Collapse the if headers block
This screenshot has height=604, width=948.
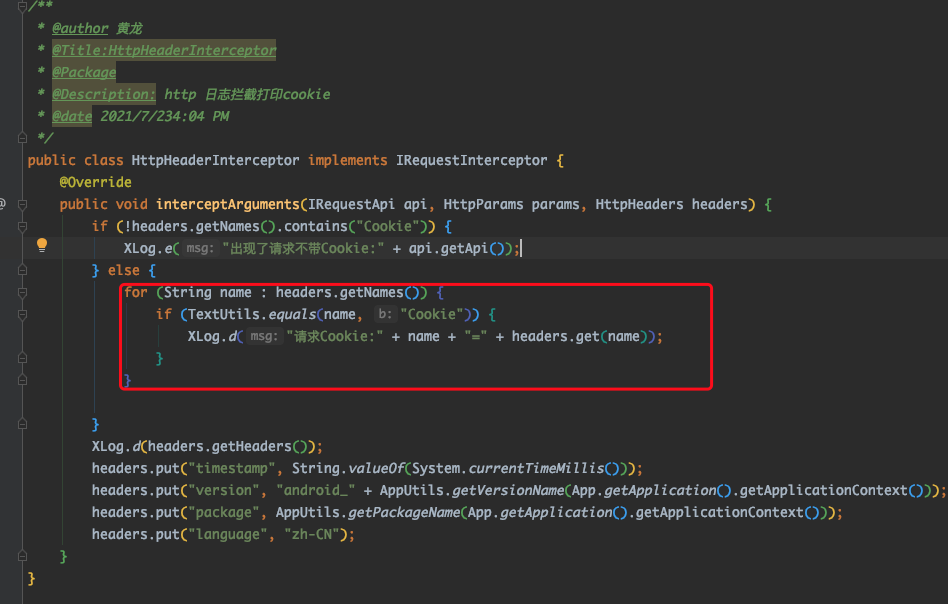(x=21, y=226)
